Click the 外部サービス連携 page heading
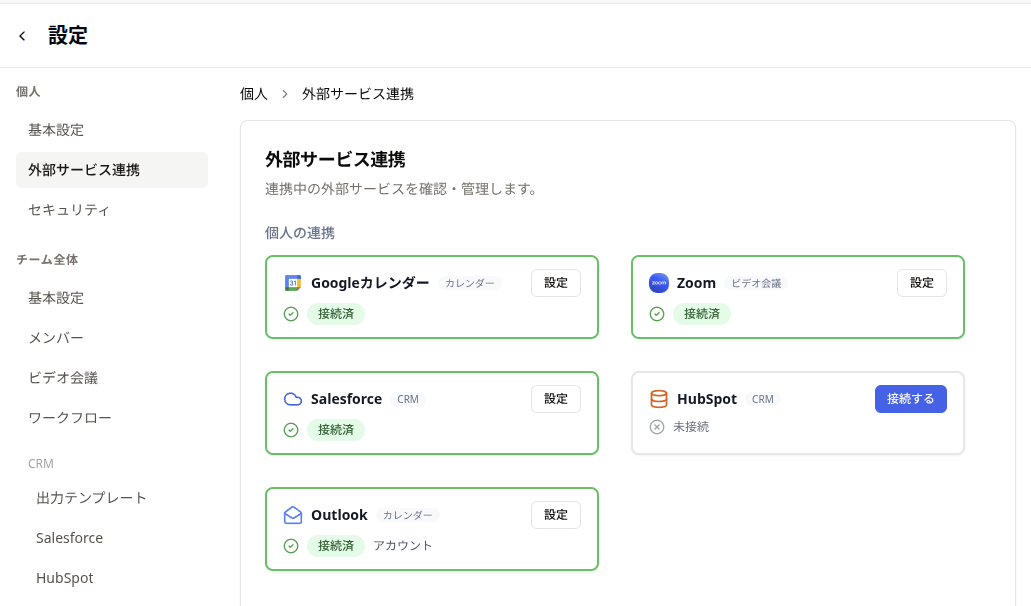 335,160
